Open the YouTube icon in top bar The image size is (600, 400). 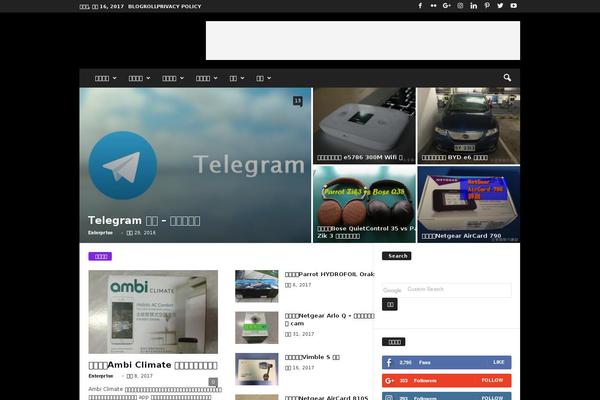(x=514, y=6)
